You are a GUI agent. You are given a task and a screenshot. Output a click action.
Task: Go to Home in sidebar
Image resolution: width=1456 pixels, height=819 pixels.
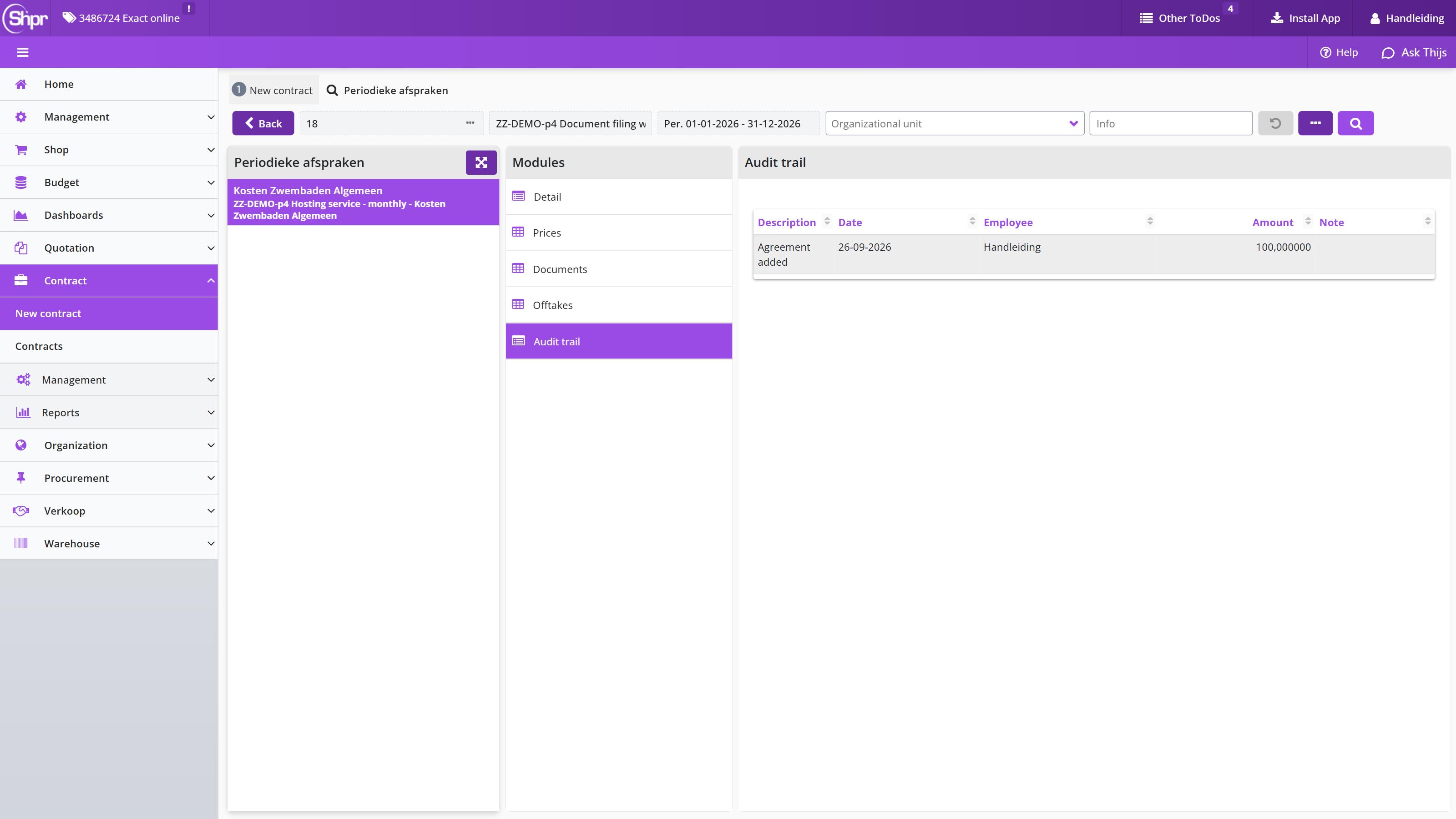[109, 84]
